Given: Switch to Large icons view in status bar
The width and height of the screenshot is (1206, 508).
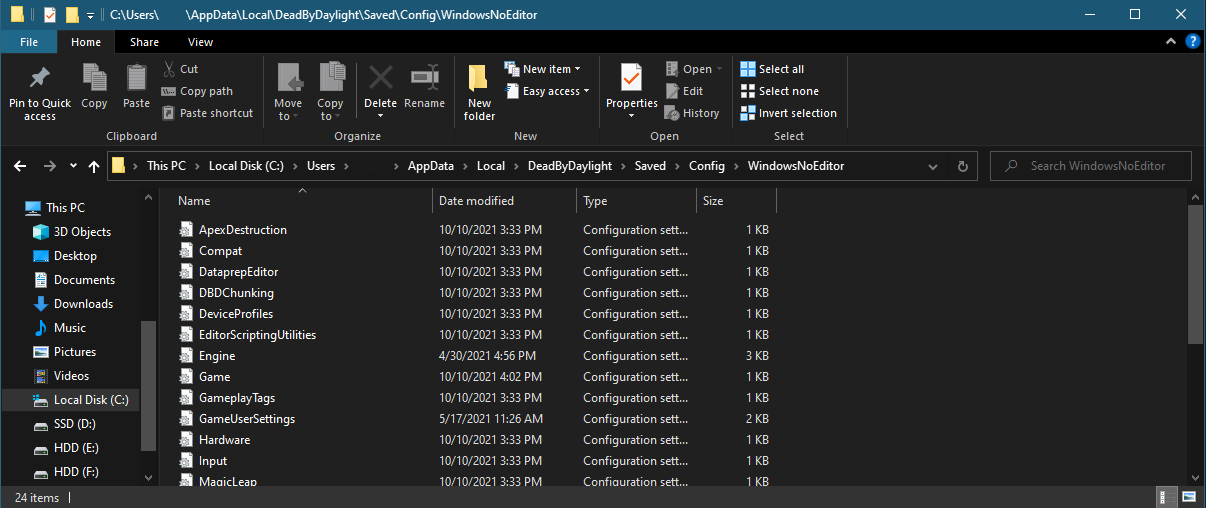Looking at the screenshot, I should coord(1188,497).
